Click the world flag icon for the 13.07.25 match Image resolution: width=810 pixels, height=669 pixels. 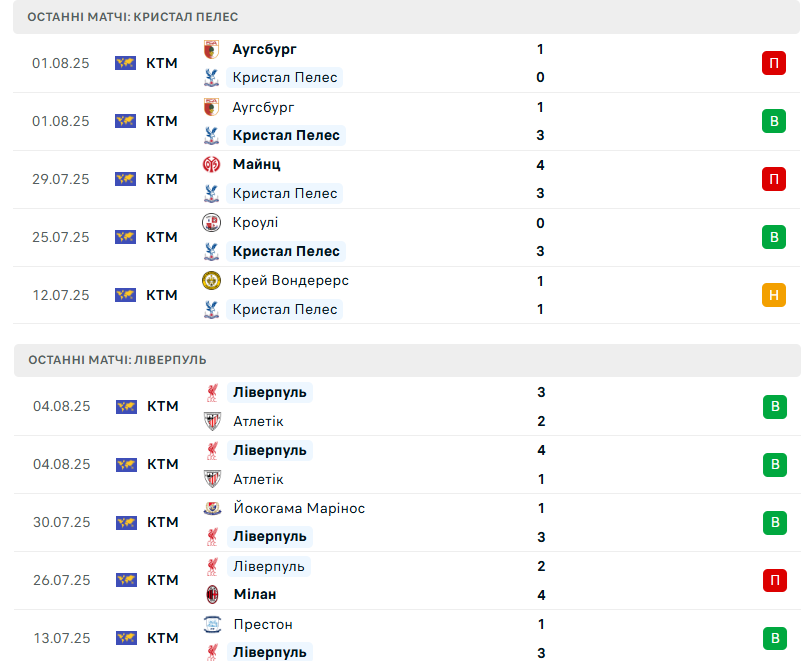pyautogui.click(x=126, y=638)
